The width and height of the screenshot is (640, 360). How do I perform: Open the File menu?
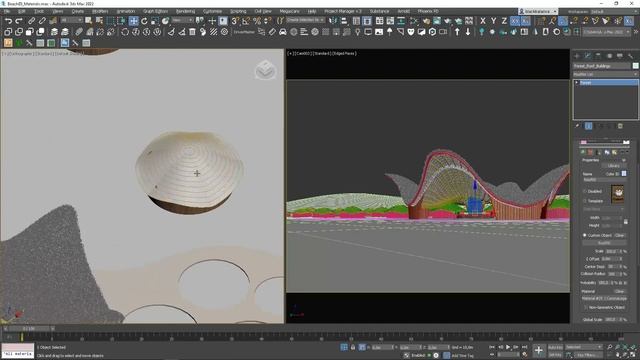[7, 11]
